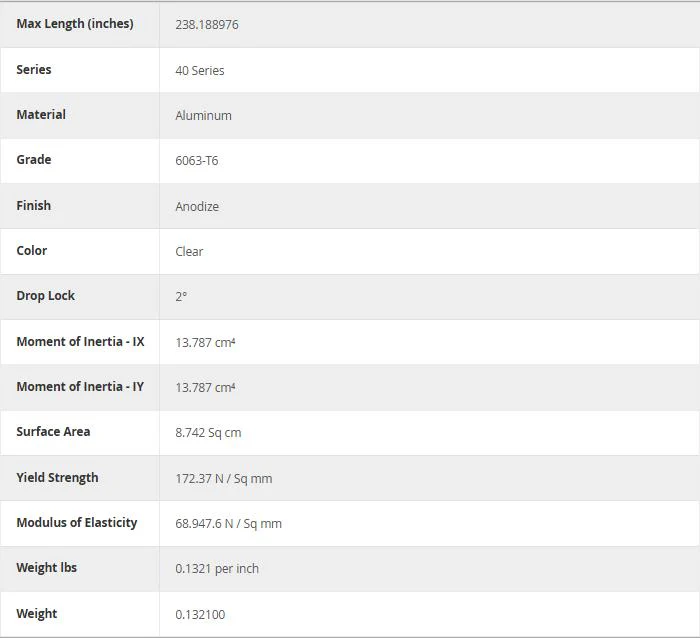Click the Series row label
Image resolution: width=700 pixels, height=638 pixels.
(34, 70)
